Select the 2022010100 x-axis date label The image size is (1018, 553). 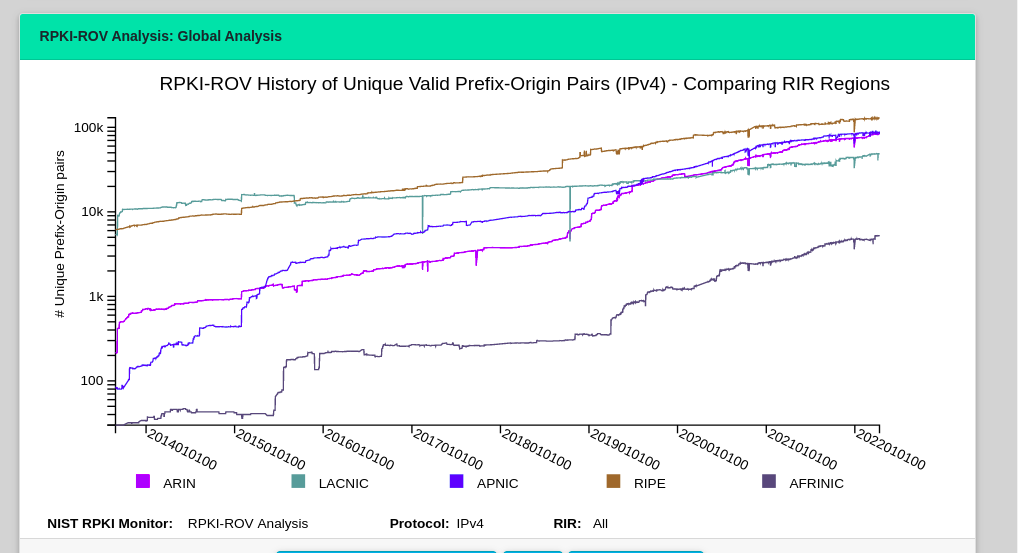[890, 449]
